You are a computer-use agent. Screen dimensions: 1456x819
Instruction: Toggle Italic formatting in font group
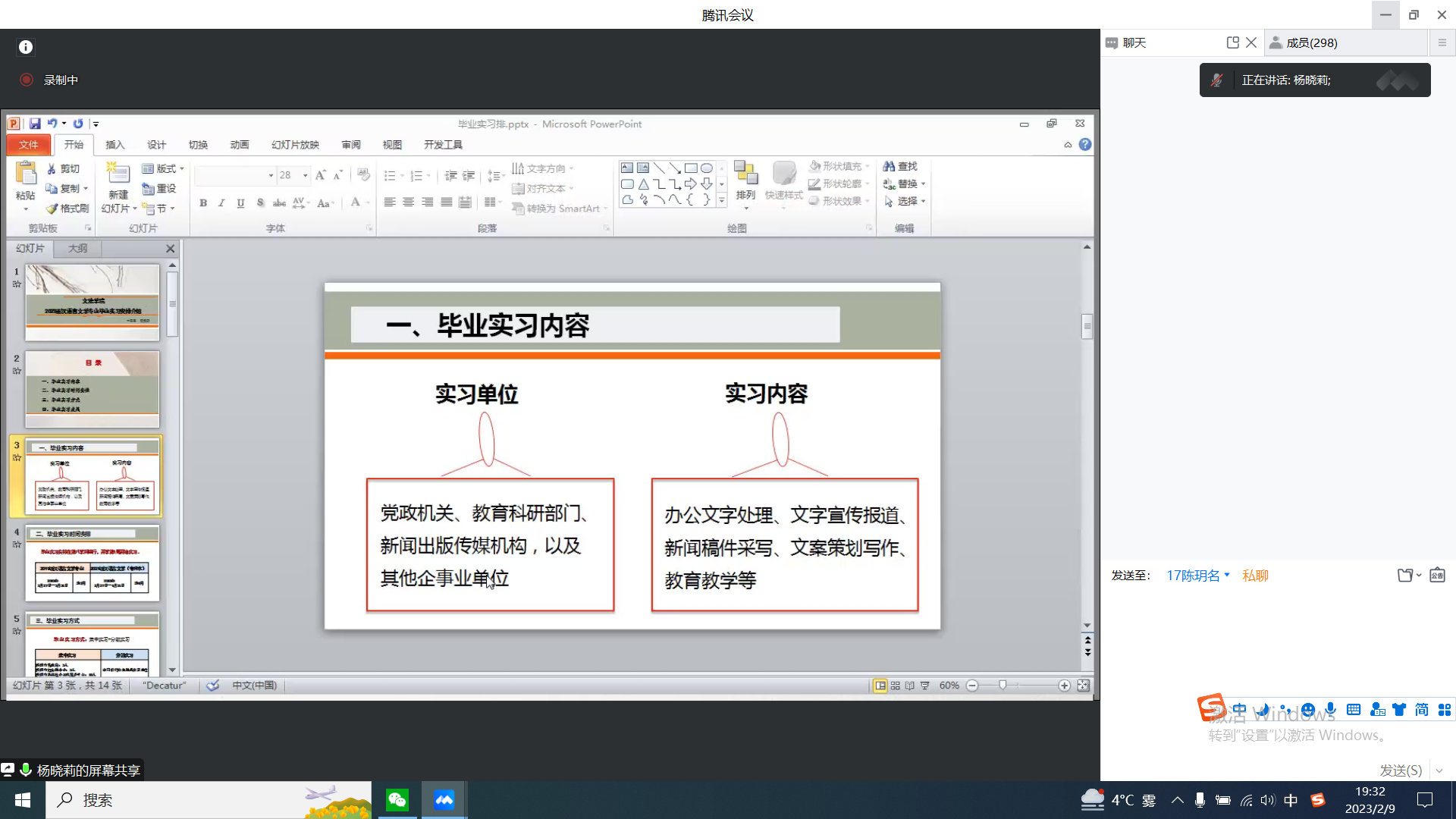(221, 202)
